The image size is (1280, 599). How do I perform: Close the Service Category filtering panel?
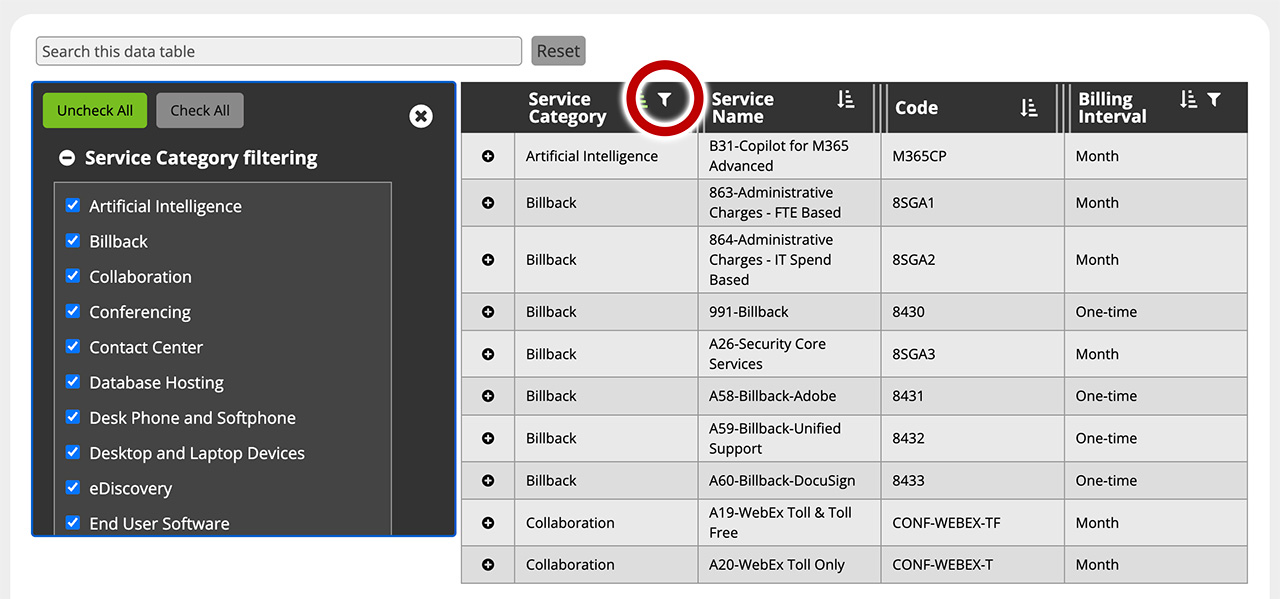tap(421, 116)
